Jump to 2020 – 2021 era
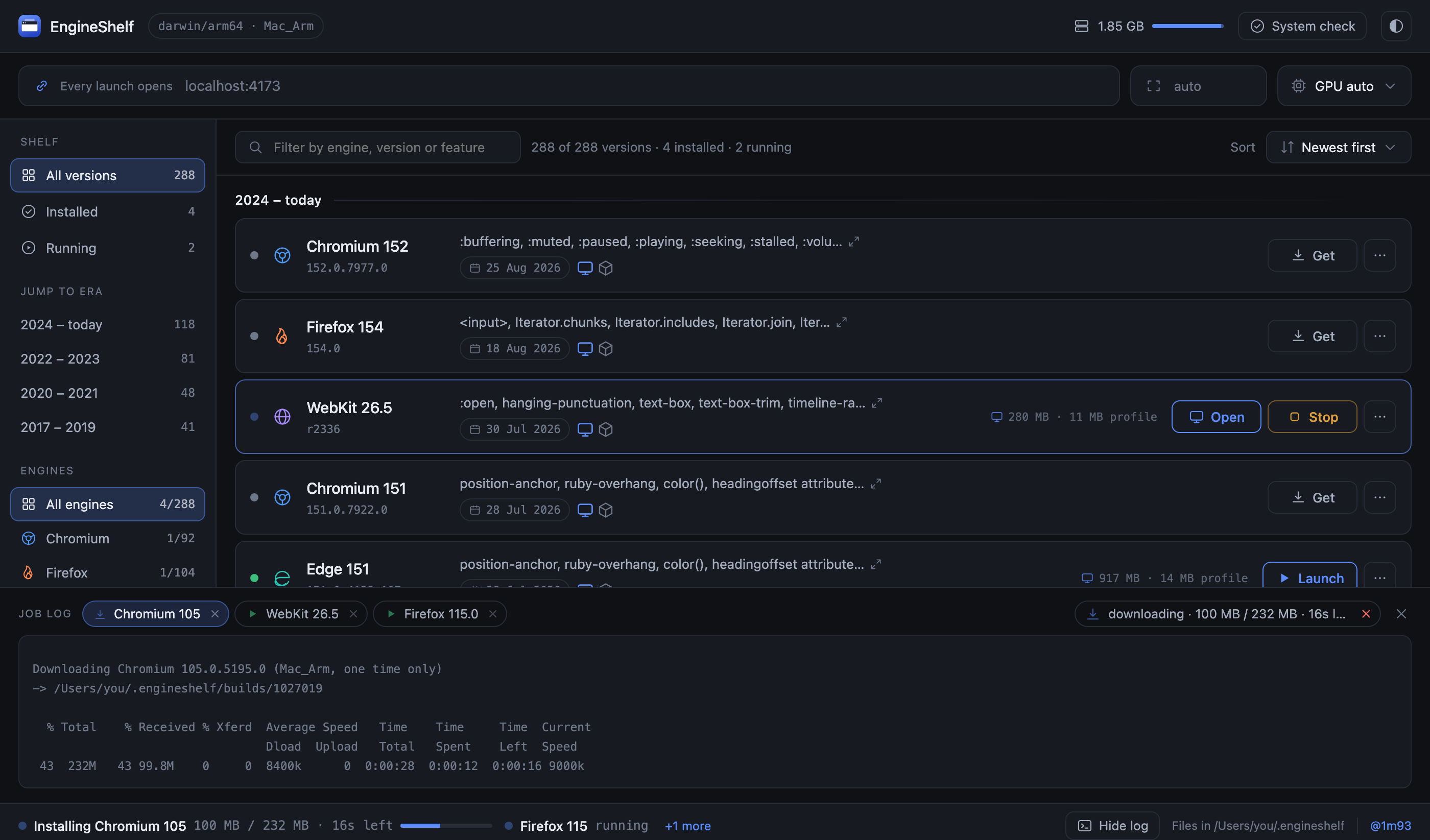The height and width of the screenshot is (840, 1430). (107, 393)
